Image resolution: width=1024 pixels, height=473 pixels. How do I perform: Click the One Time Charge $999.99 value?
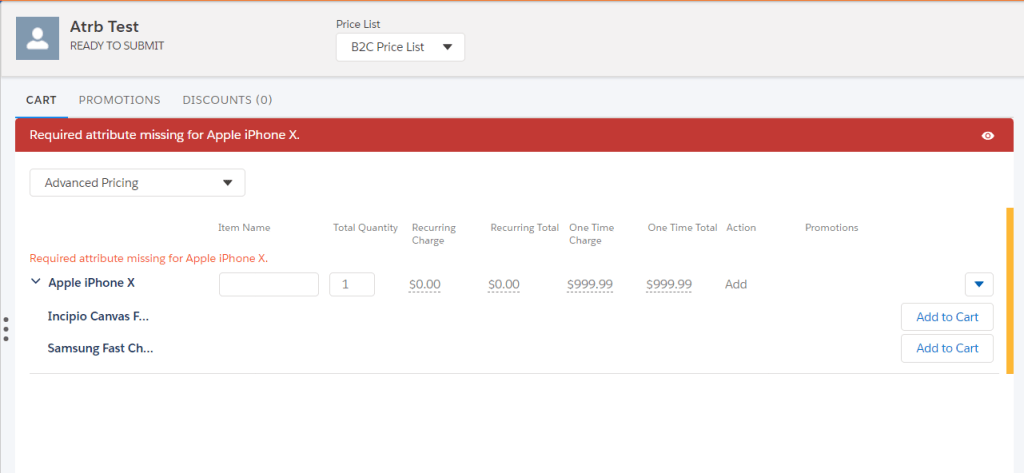pyautogui.click(x=589, y=285)
